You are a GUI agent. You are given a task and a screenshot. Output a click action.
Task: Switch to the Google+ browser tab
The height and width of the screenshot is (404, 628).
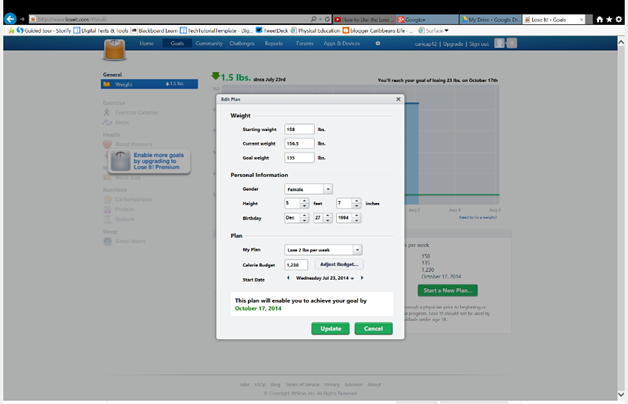(427, 19)
